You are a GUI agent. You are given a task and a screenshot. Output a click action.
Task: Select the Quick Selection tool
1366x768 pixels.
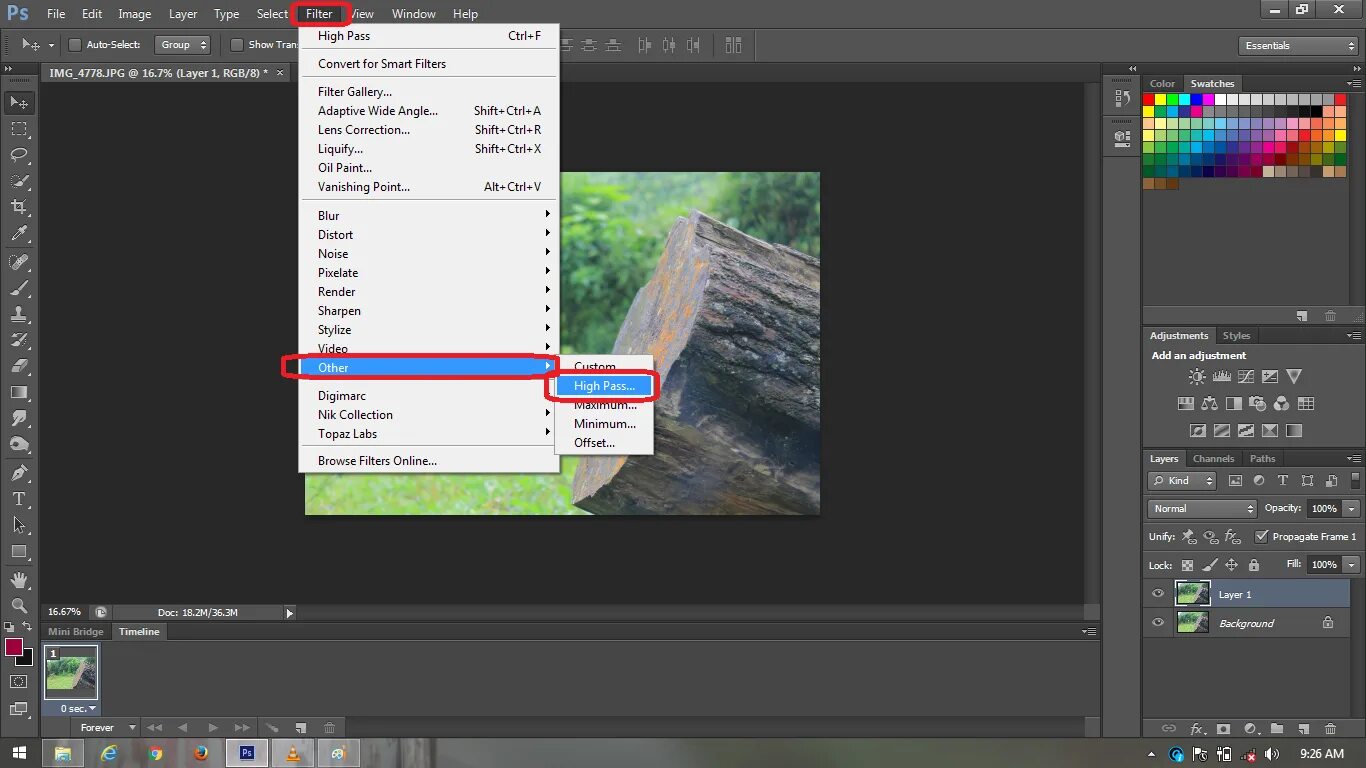(19, 181)
